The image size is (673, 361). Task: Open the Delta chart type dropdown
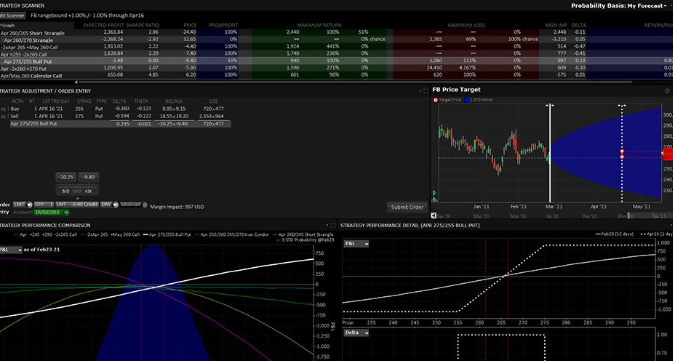pos(356,333)
